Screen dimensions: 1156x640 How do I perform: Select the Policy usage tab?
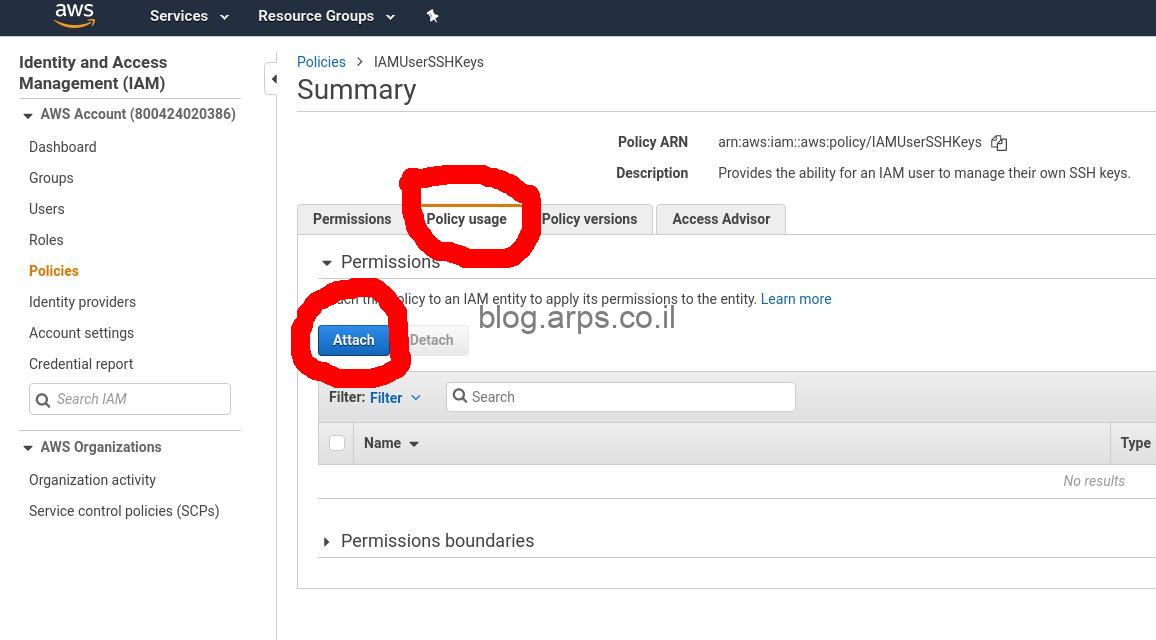point(466,219)
